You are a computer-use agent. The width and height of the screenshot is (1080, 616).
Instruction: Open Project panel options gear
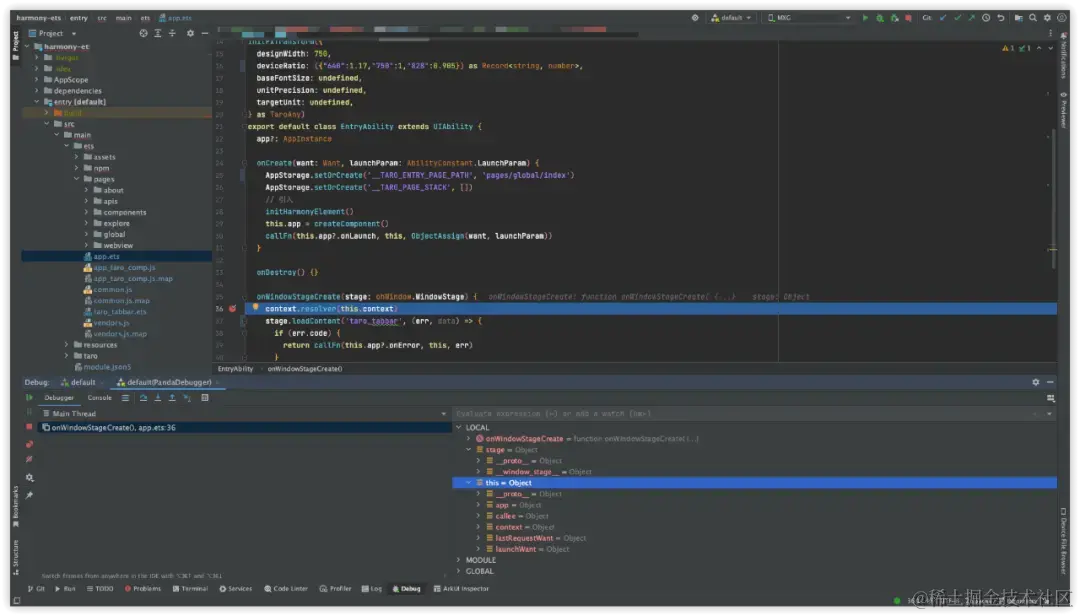tap(190, 33)
